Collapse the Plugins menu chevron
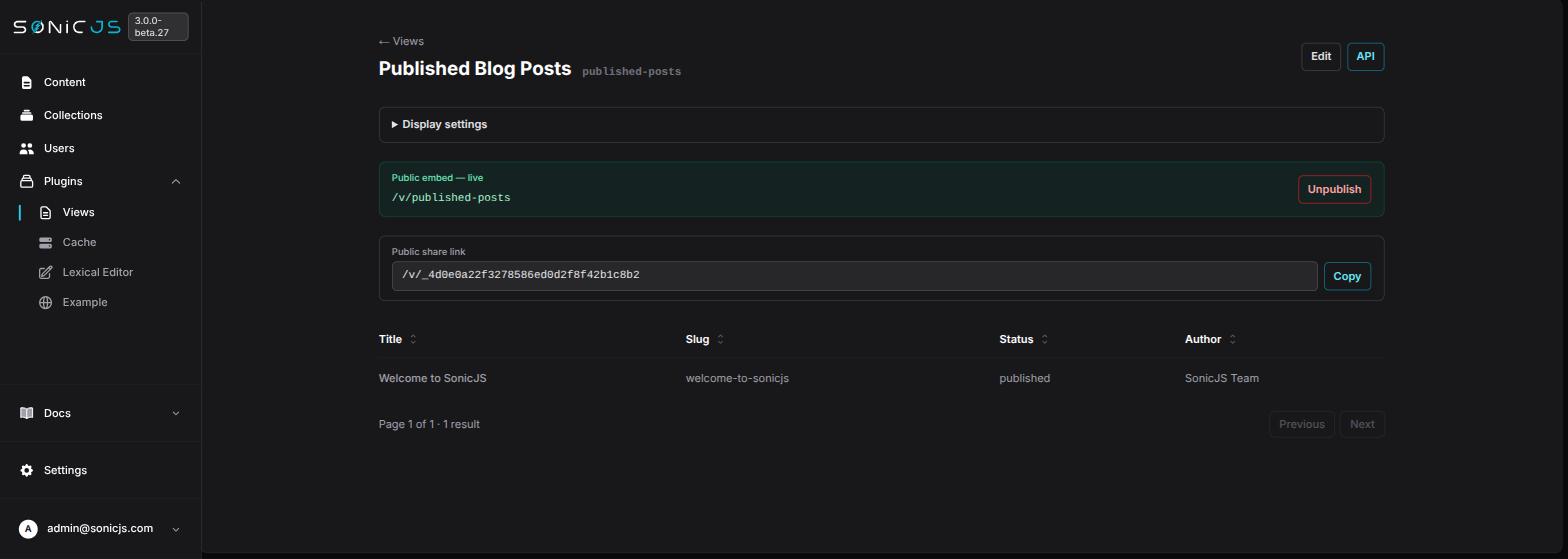The height and width of the screenshot is (559, 1568). [x=176, y=181]
